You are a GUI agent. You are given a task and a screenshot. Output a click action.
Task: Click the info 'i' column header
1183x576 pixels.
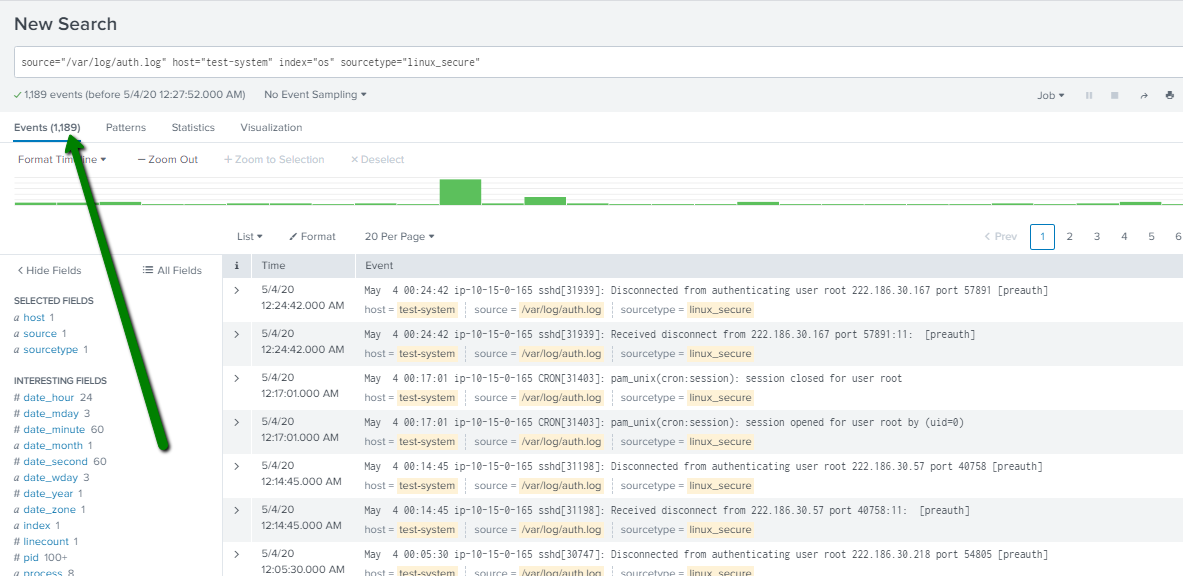[235, 265]
